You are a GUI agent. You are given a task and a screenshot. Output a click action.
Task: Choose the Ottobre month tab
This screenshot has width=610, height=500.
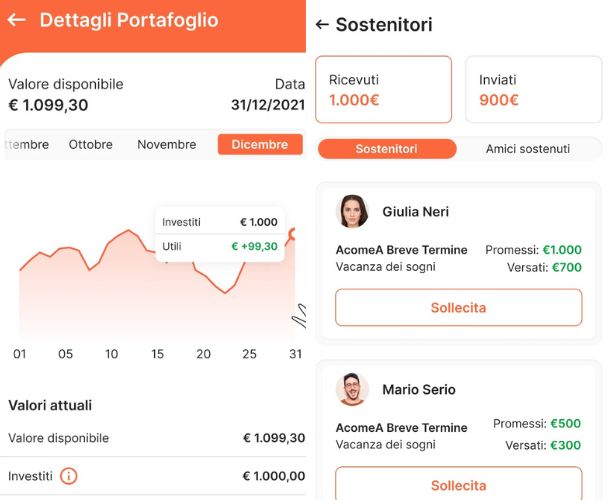coord(91,145)
